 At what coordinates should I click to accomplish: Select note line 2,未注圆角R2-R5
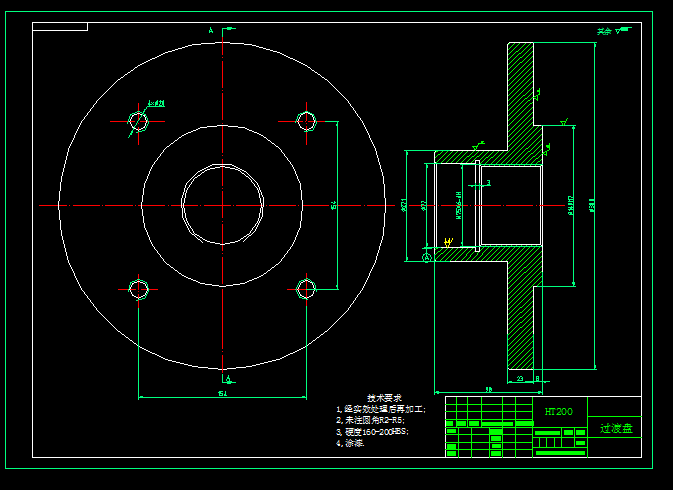pos(370,420)
